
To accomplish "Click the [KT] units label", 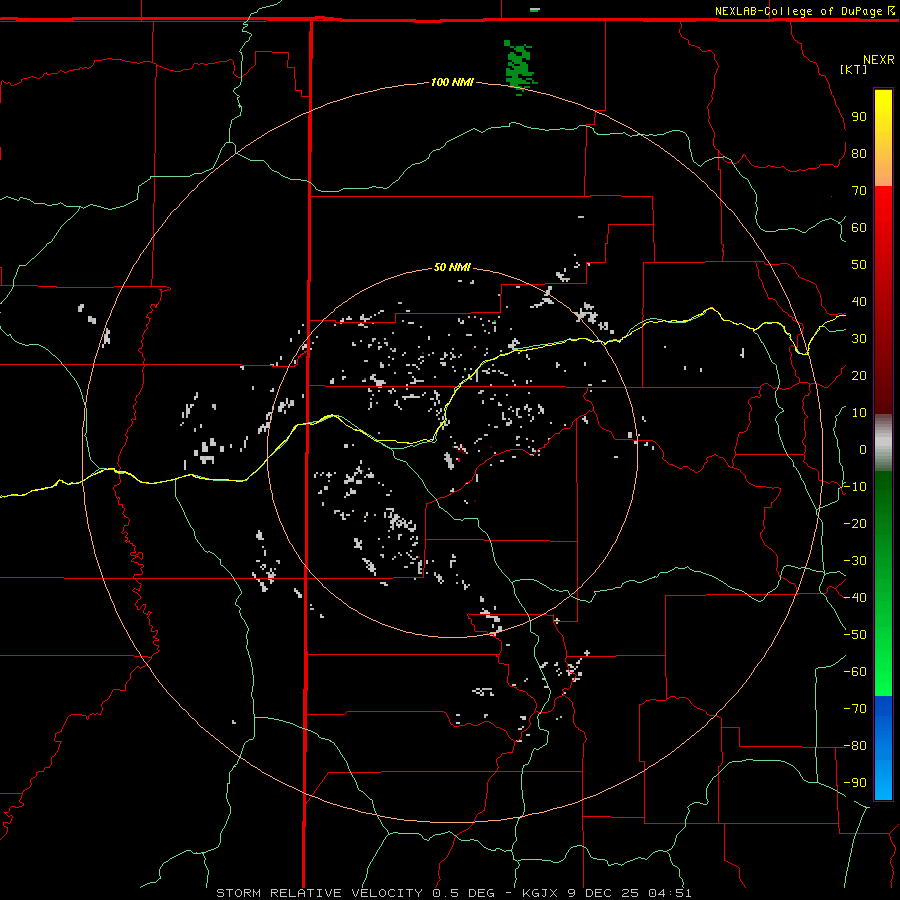I will point(853,69).
